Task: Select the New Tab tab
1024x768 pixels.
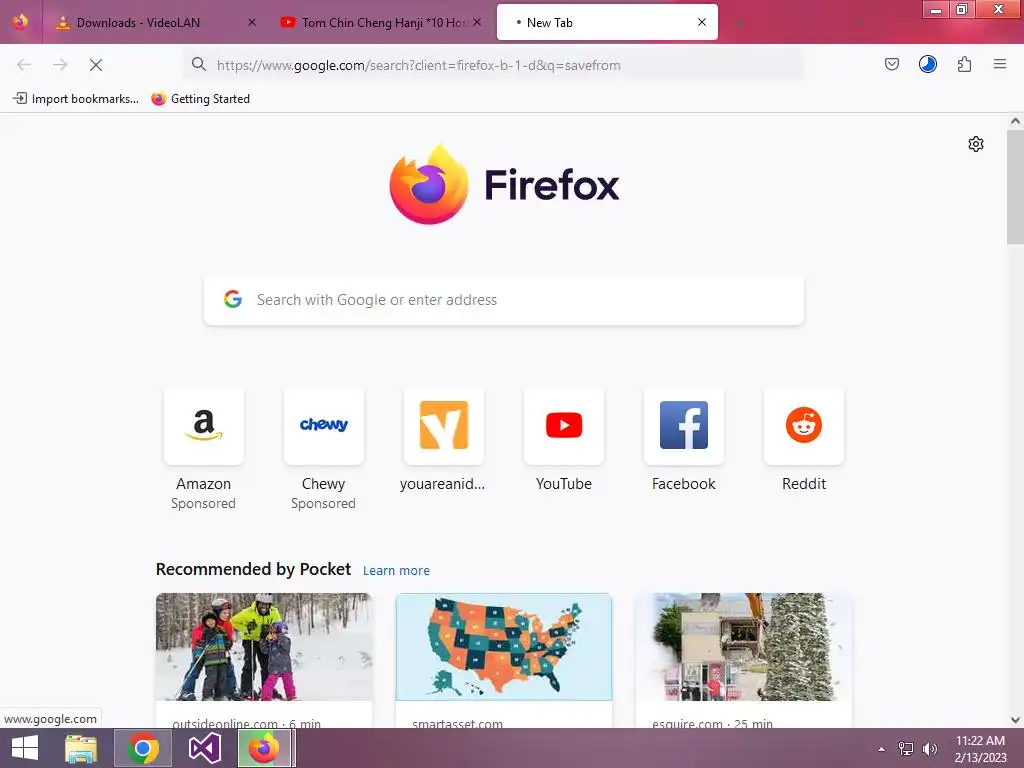Action: [x=607, y=22]
